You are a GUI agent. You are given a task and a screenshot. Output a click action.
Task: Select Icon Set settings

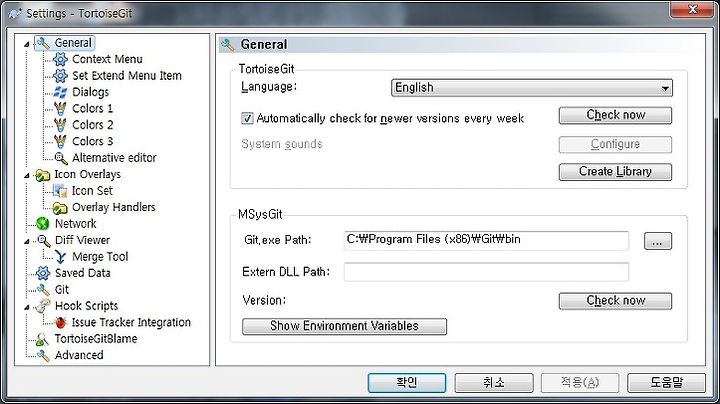pyautogui.click(x=92, y=191)
